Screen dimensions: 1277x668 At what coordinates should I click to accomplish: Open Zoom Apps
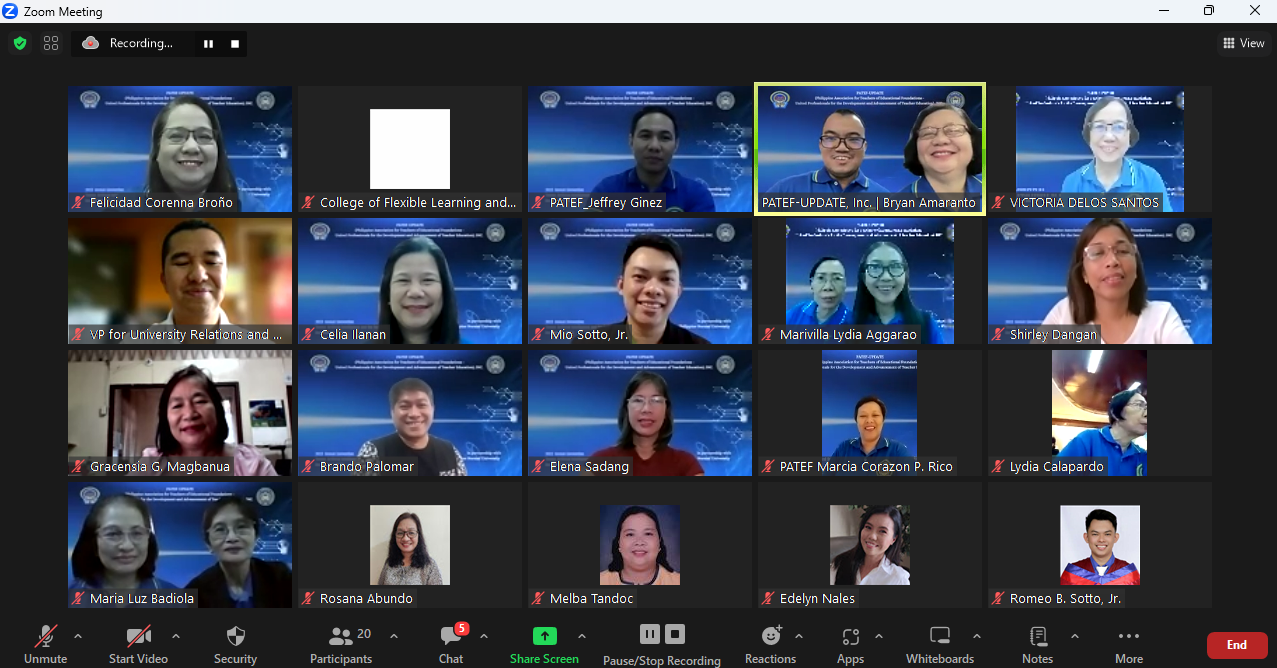pyautogui.click(x=850, y=644)
